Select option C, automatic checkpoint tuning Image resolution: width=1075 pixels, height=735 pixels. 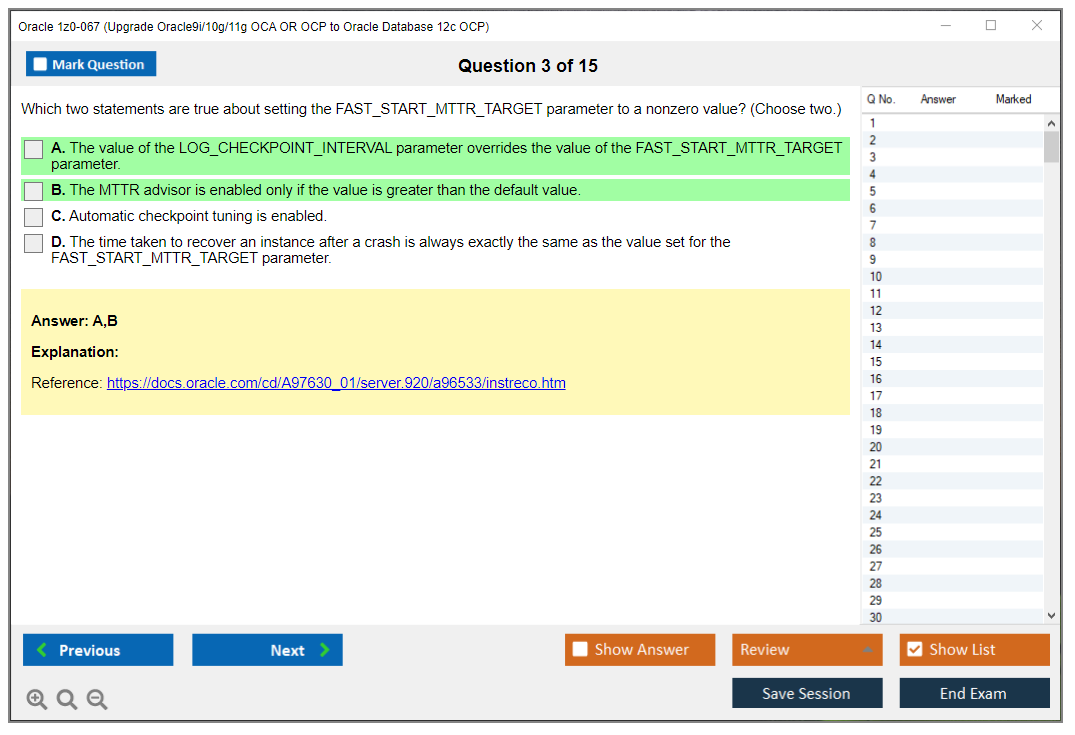click(x=33, y=216)
